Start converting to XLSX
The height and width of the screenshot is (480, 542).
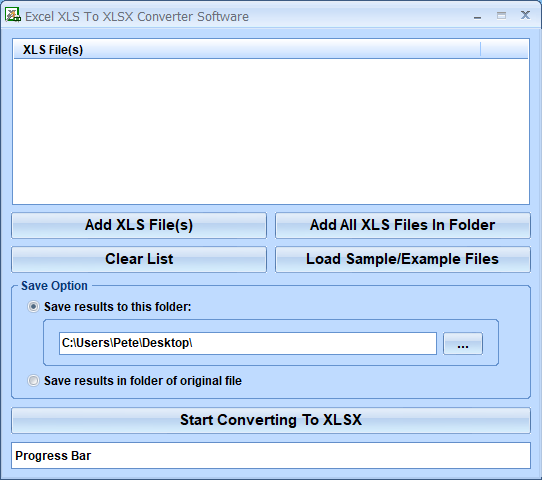click(271, 420)
